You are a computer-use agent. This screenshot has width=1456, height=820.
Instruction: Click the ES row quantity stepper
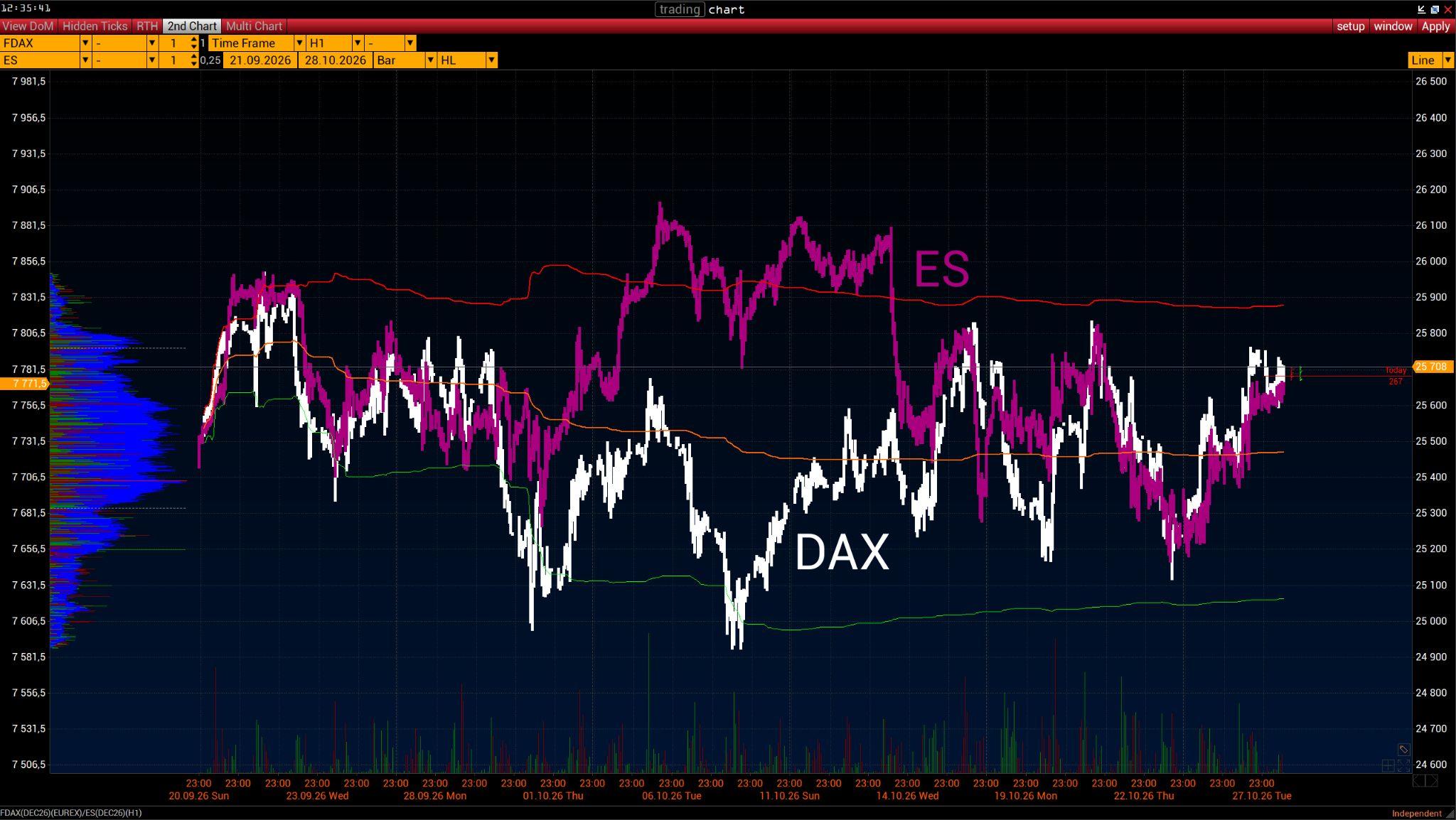pyautogui.click(x=194, y=60)
